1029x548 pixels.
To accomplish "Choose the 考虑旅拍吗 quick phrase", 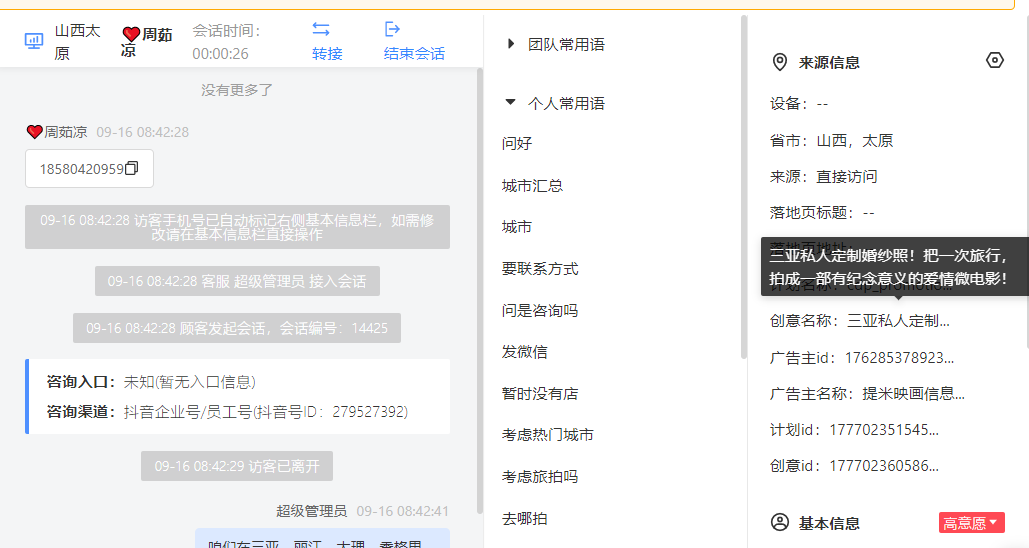I will coord(540,477).
